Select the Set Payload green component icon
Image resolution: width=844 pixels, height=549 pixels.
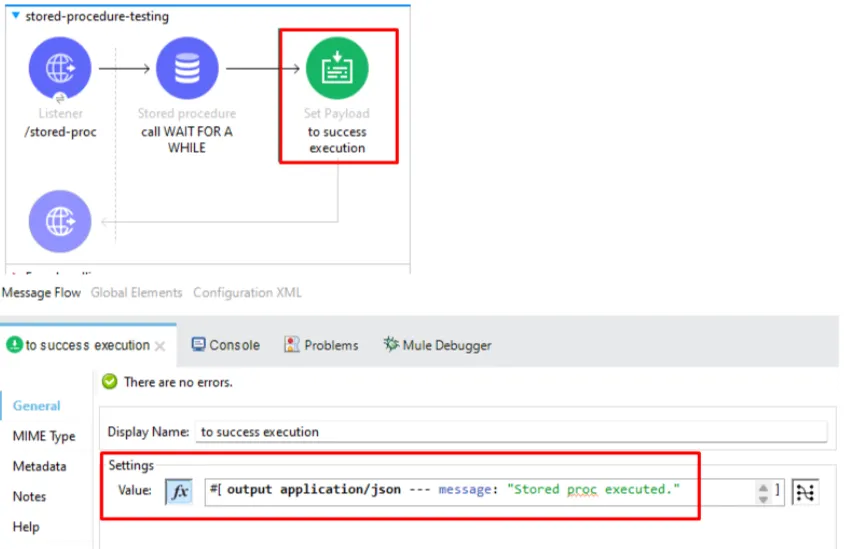click(x=337, y=68)
